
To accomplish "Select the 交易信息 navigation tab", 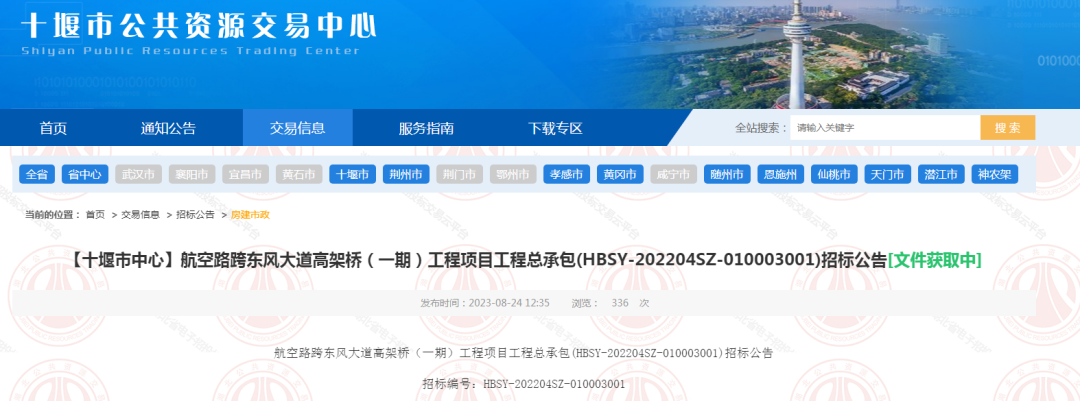I will tap(298, 128).
